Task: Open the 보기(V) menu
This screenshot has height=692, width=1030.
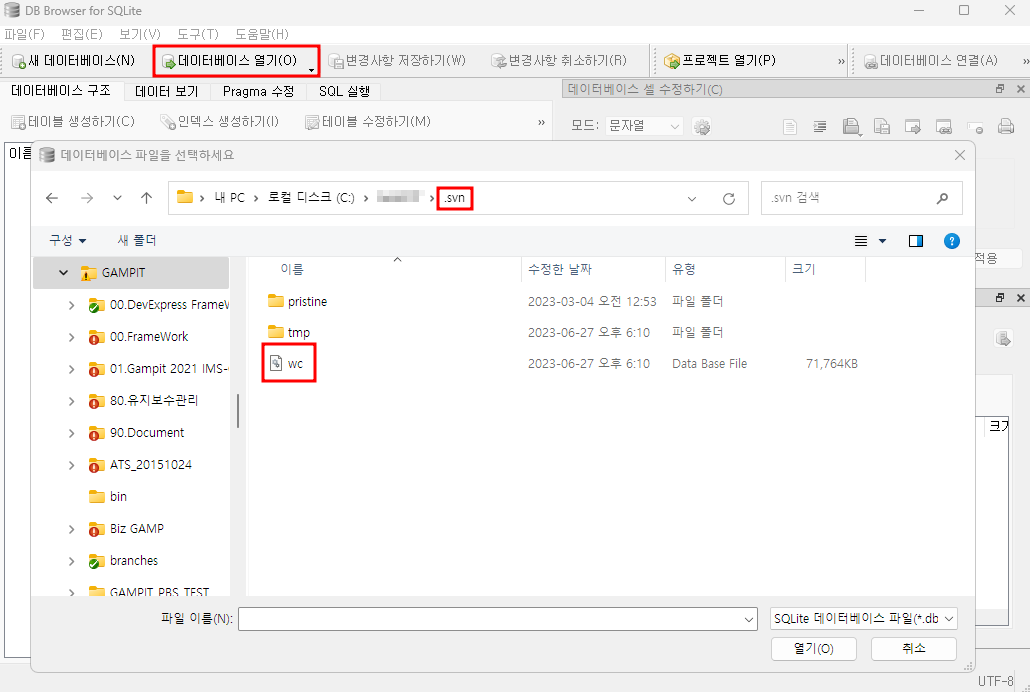Action: [140, 34]
